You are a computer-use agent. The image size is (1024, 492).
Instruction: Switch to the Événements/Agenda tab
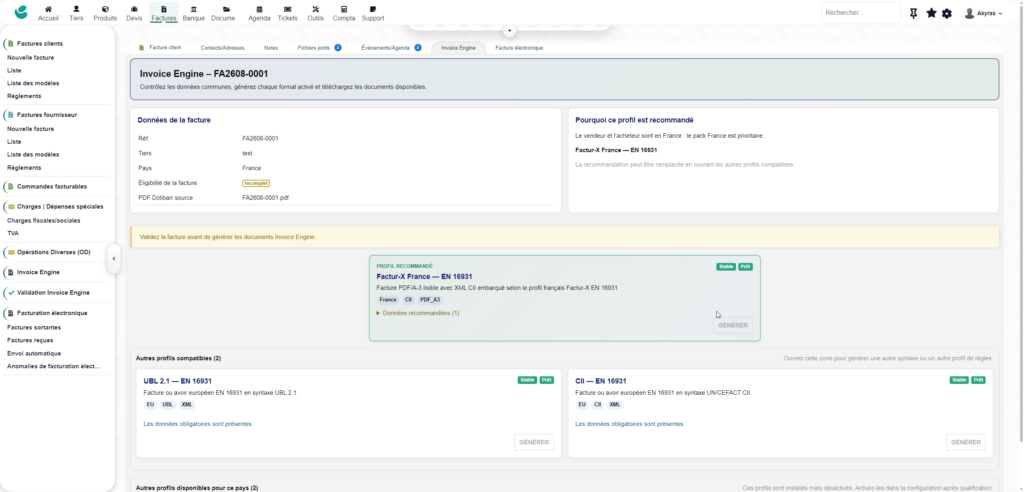391,48
